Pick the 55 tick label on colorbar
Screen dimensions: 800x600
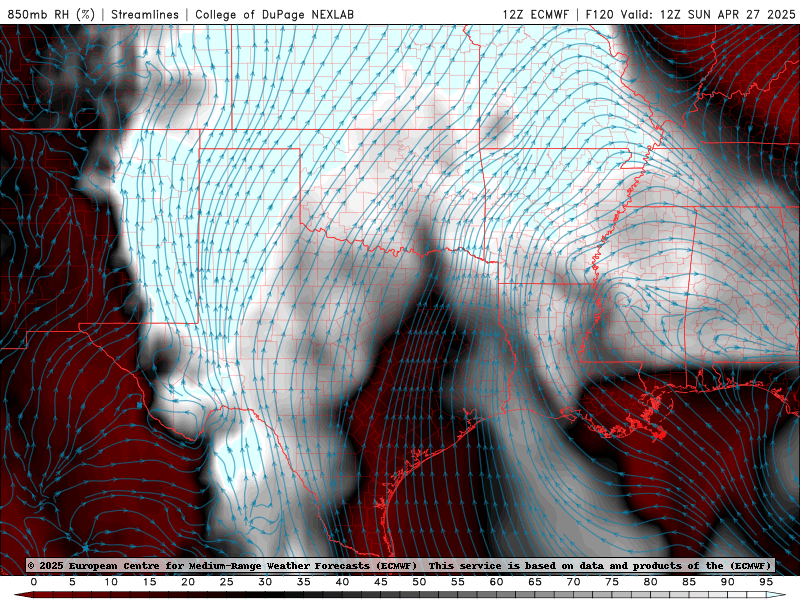pyautogui.click(x=458, y=582)
